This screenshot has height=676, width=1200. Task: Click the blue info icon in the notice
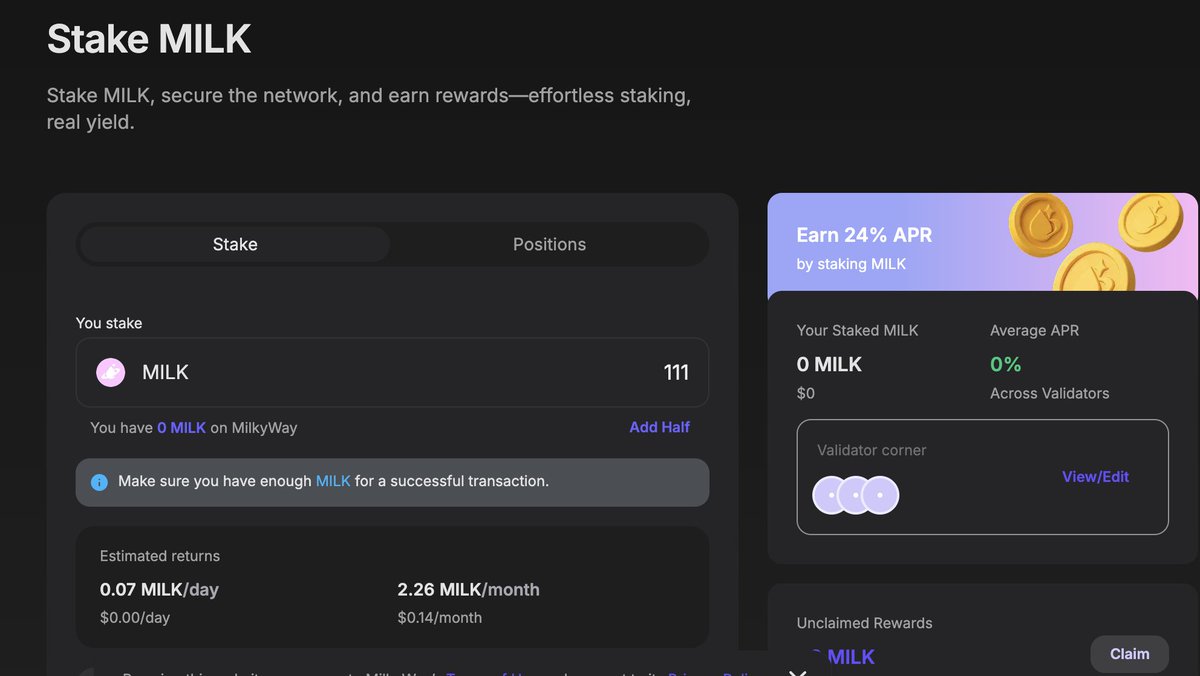99,482
